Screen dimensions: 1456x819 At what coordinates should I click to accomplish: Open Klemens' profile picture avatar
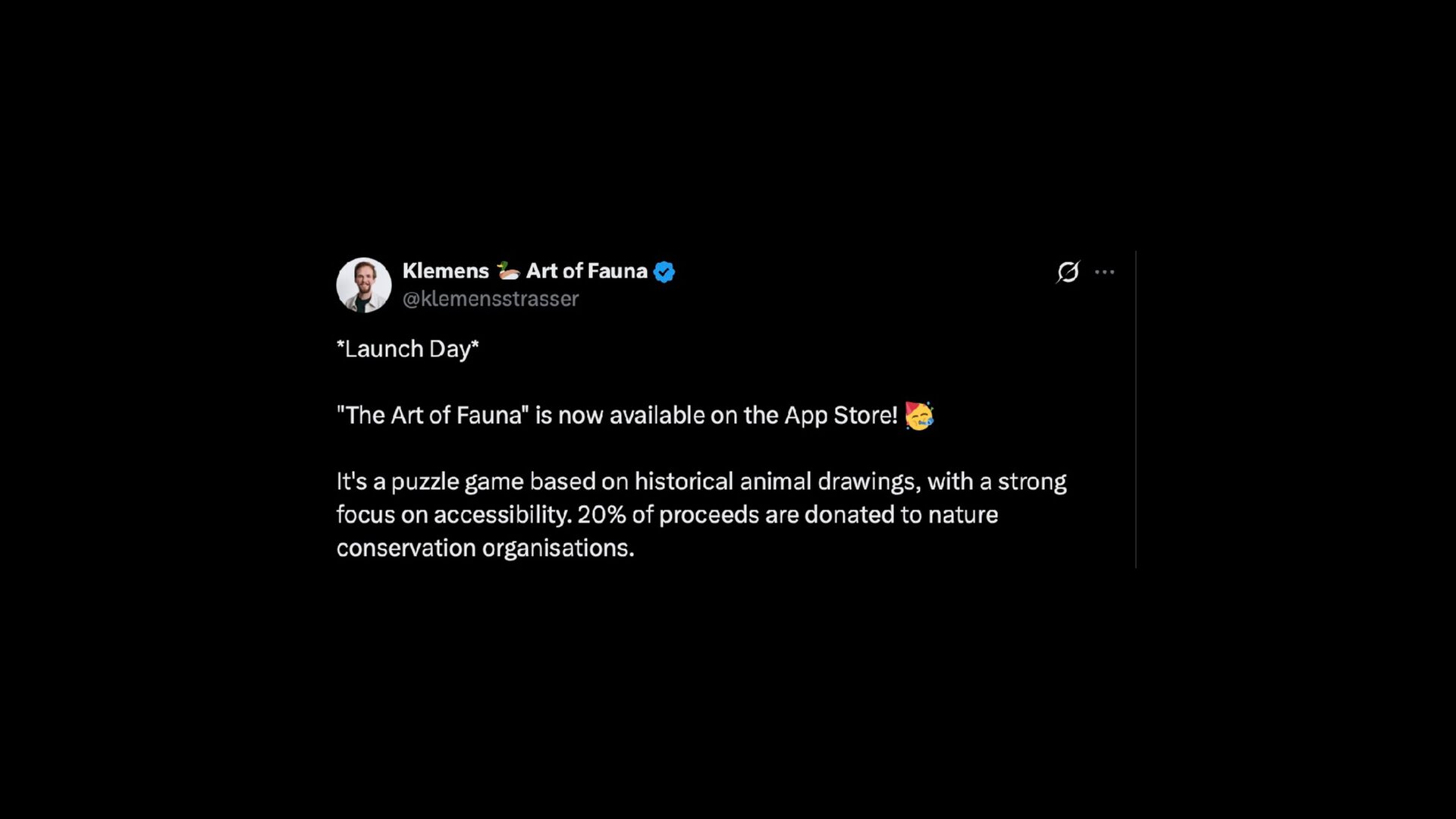coord(364,285)
